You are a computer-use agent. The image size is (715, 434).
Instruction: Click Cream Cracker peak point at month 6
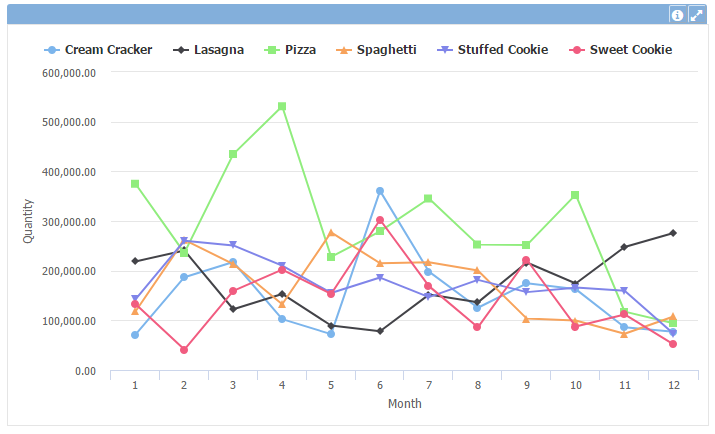380,191
